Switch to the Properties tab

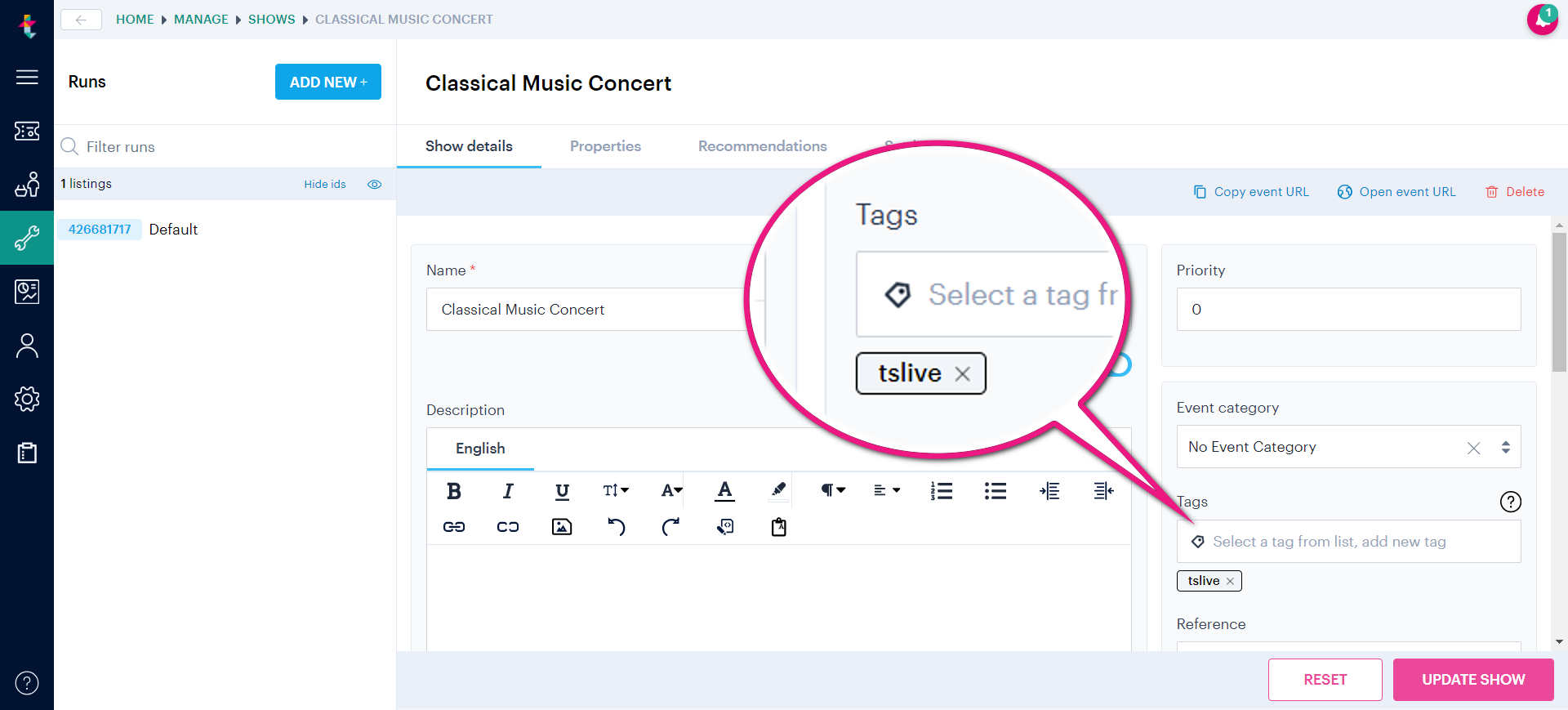[604, 146]
